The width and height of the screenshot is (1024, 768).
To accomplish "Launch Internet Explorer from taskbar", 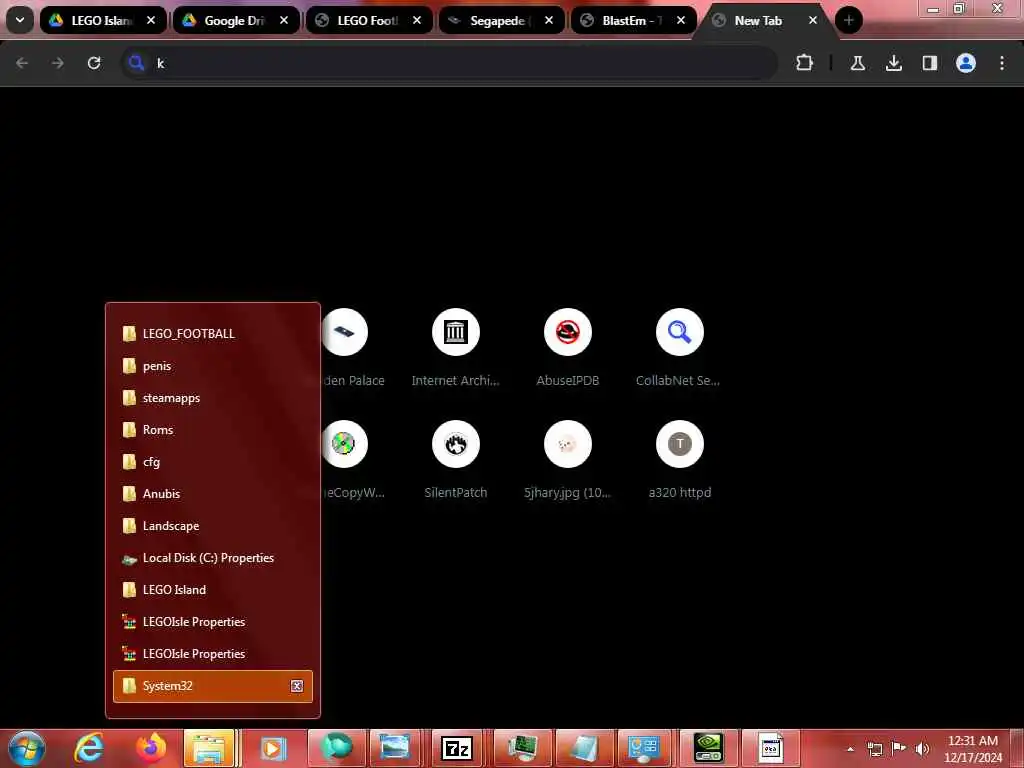I will [89, 748].
